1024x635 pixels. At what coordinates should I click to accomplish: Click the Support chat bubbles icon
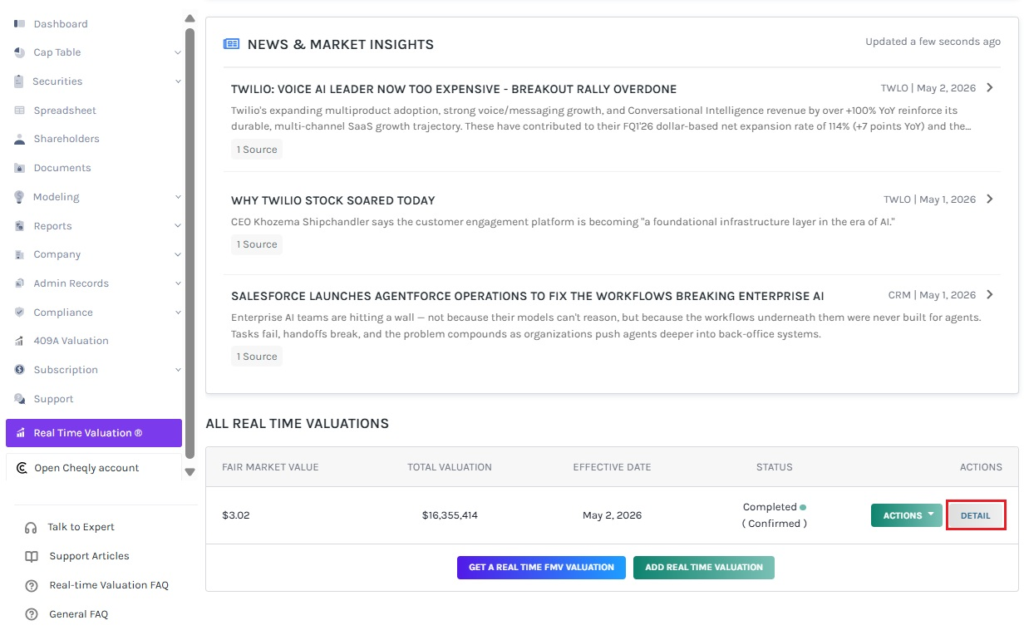coord(20,399)
